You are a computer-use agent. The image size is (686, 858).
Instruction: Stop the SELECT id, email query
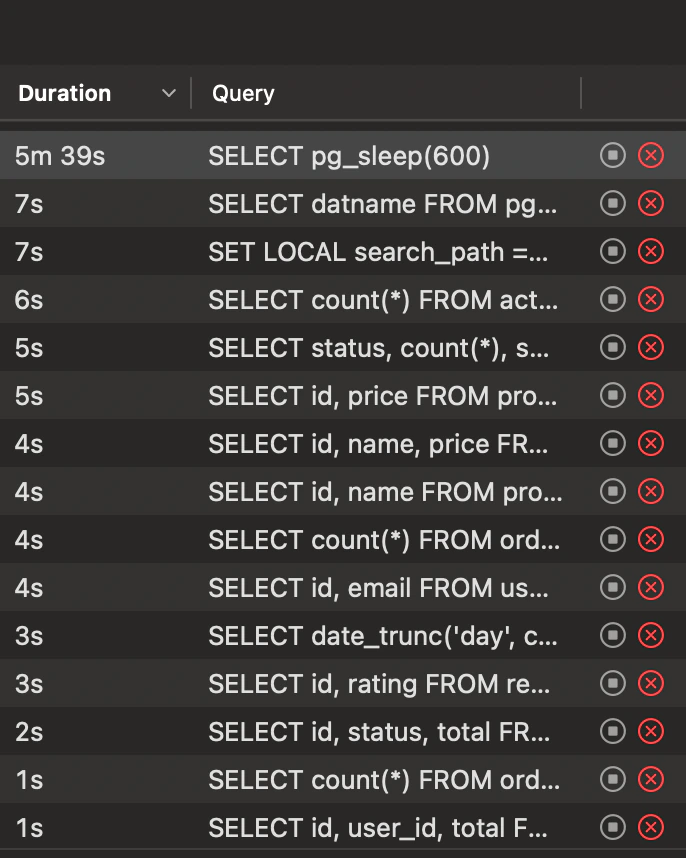tap(613, 588)
